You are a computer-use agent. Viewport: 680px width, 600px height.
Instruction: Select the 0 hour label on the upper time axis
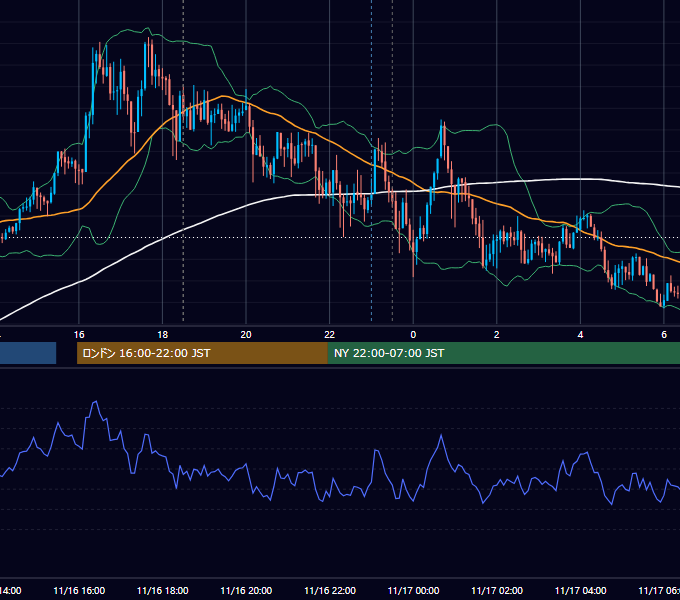[x=413, y=335]
